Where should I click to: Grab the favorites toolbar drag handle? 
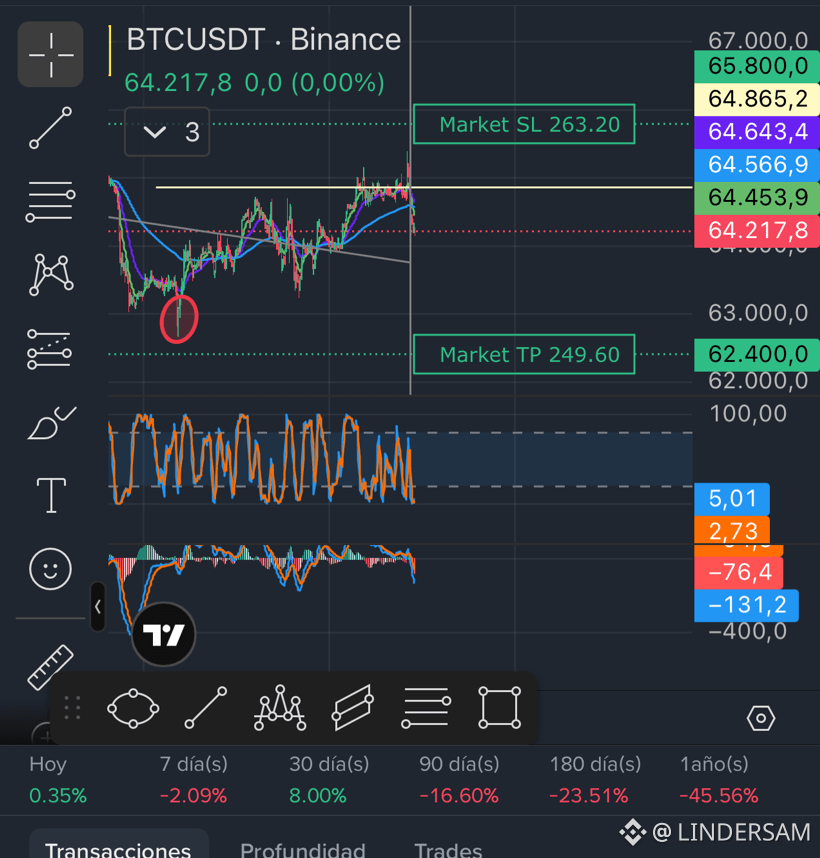pyautogui.click(x=72, y=708)
